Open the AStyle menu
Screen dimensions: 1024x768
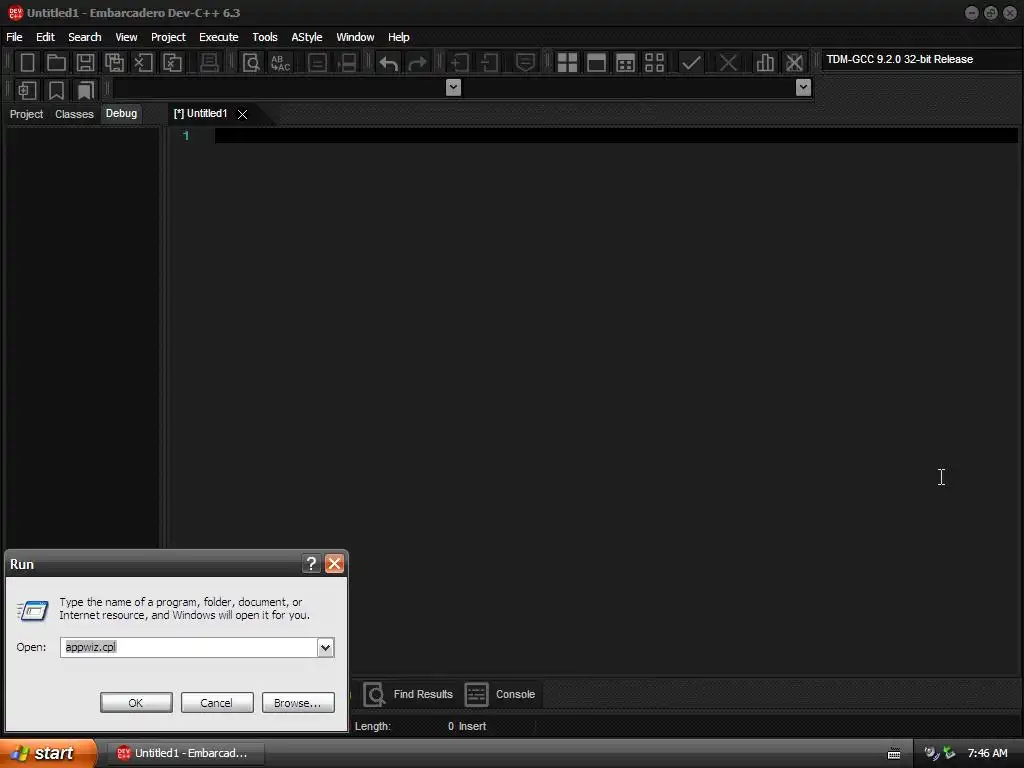307,37
